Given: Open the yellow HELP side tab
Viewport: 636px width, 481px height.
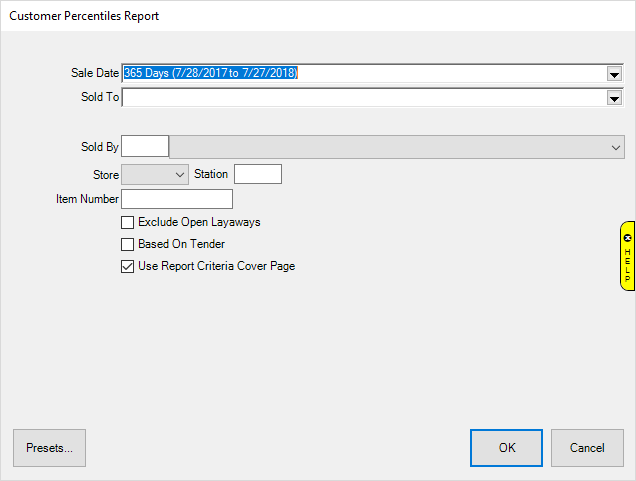Looking at the screenshot, I should coord(628,263).
